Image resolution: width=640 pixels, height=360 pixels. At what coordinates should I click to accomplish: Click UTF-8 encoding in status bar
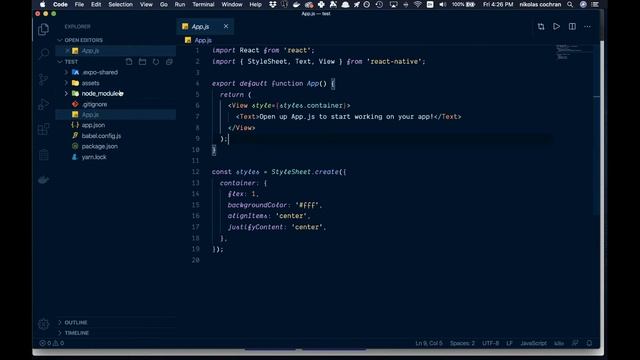click(490, 343)
